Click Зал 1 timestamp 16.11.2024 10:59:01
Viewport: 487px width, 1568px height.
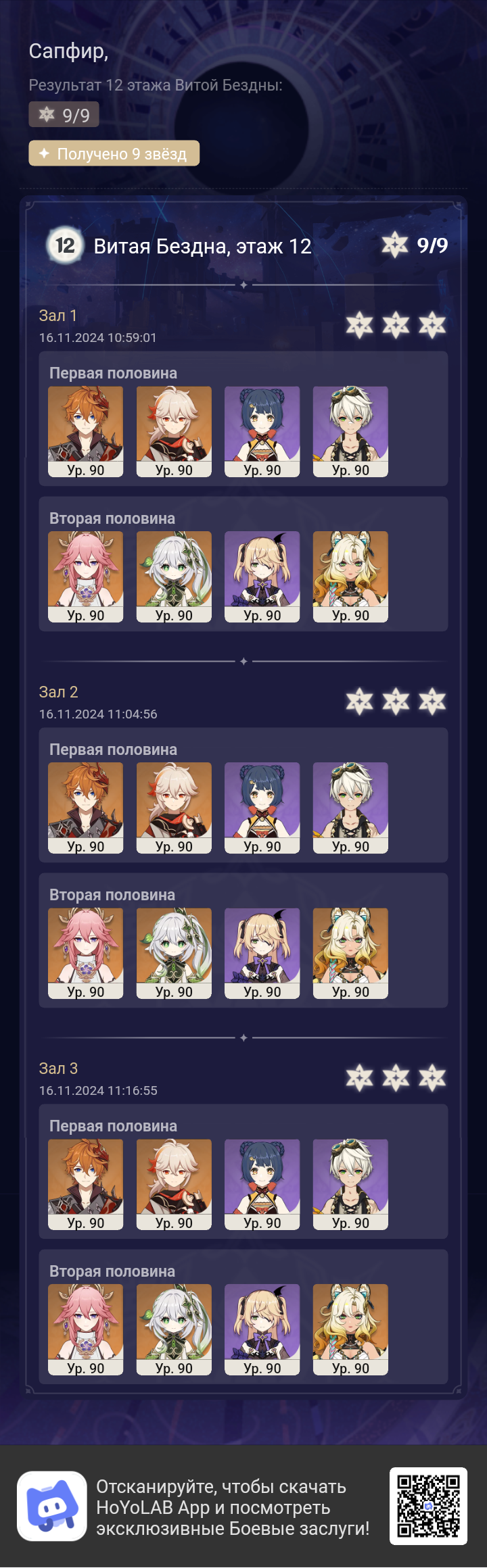coord(98,338)
